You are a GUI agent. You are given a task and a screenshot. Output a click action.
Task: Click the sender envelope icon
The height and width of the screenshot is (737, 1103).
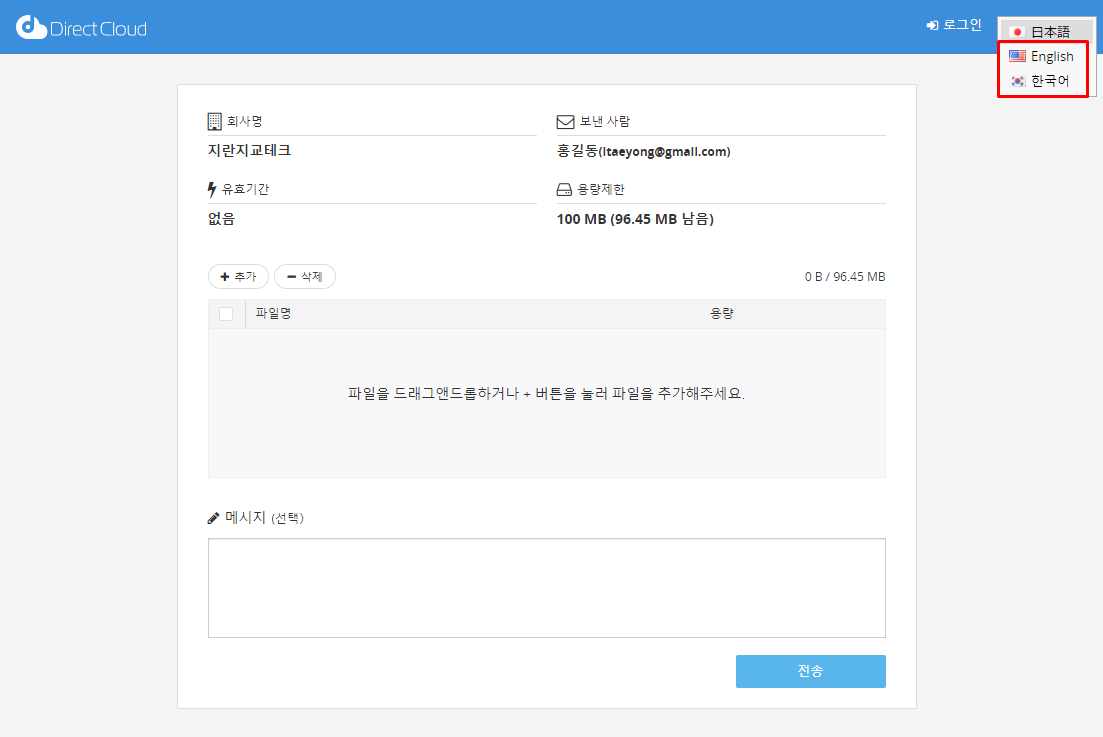point(565,122)
